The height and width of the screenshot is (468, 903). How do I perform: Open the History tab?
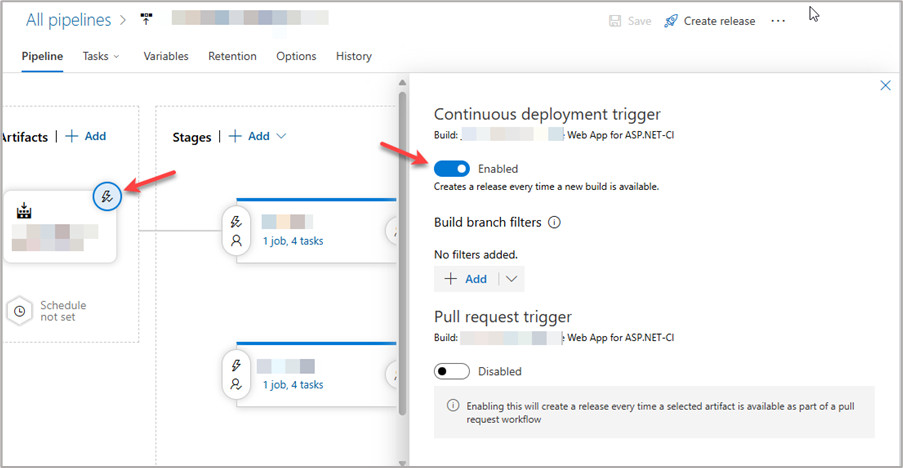(x=353, y=57)
